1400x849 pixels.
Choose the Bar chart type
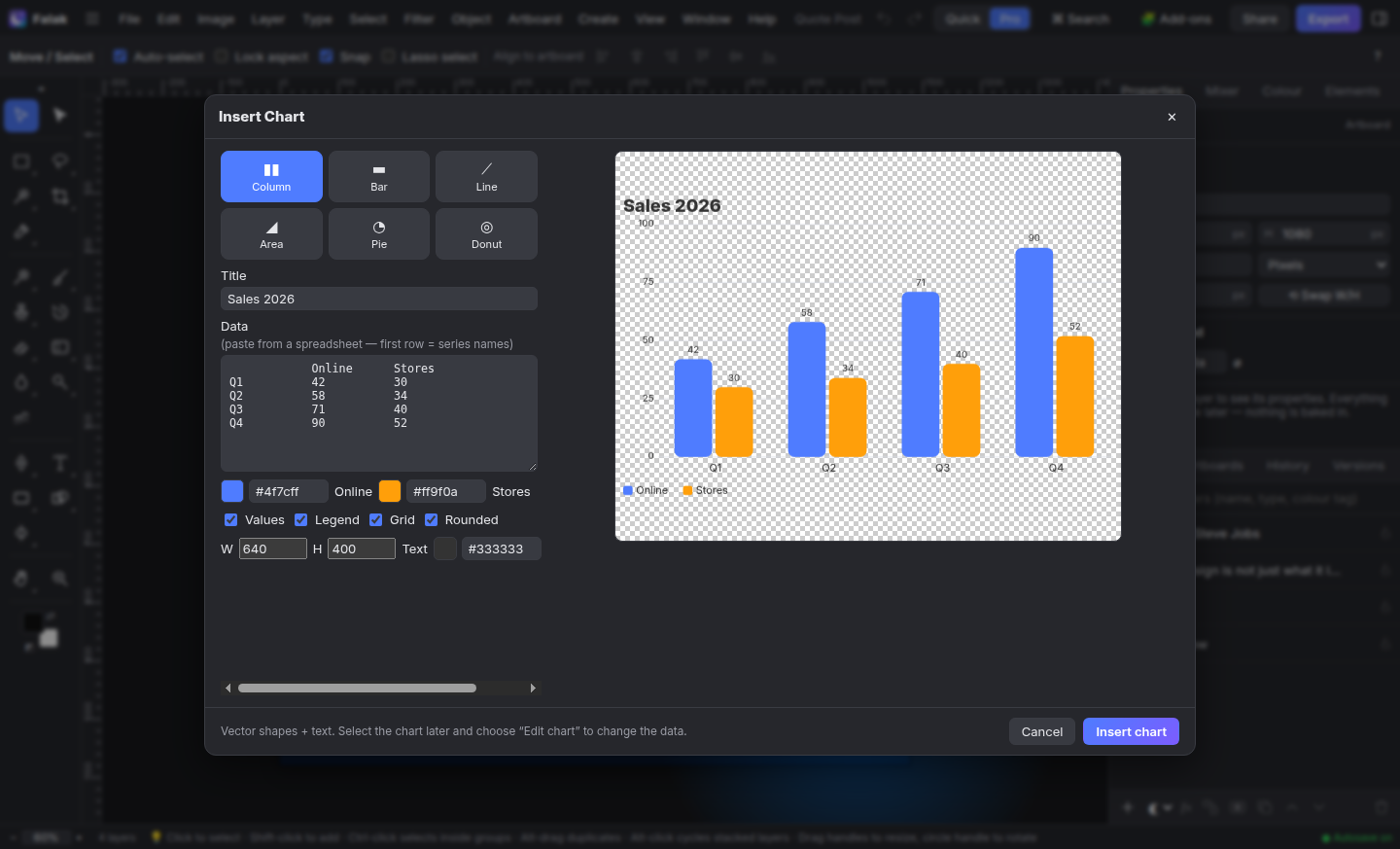[x=379, y=176]
